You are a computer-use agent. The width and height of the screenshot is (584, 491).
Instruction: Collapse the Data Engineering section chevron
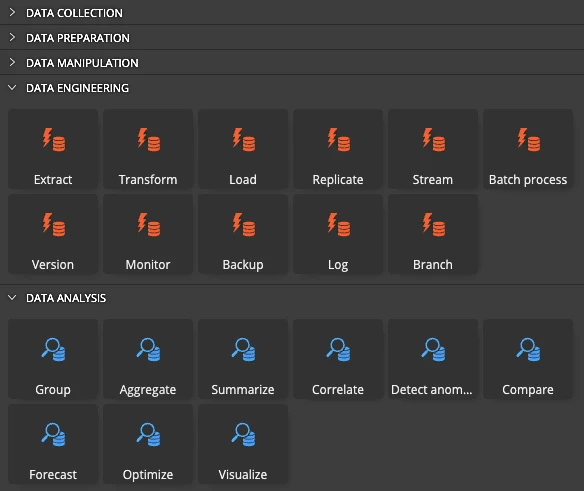12,88
